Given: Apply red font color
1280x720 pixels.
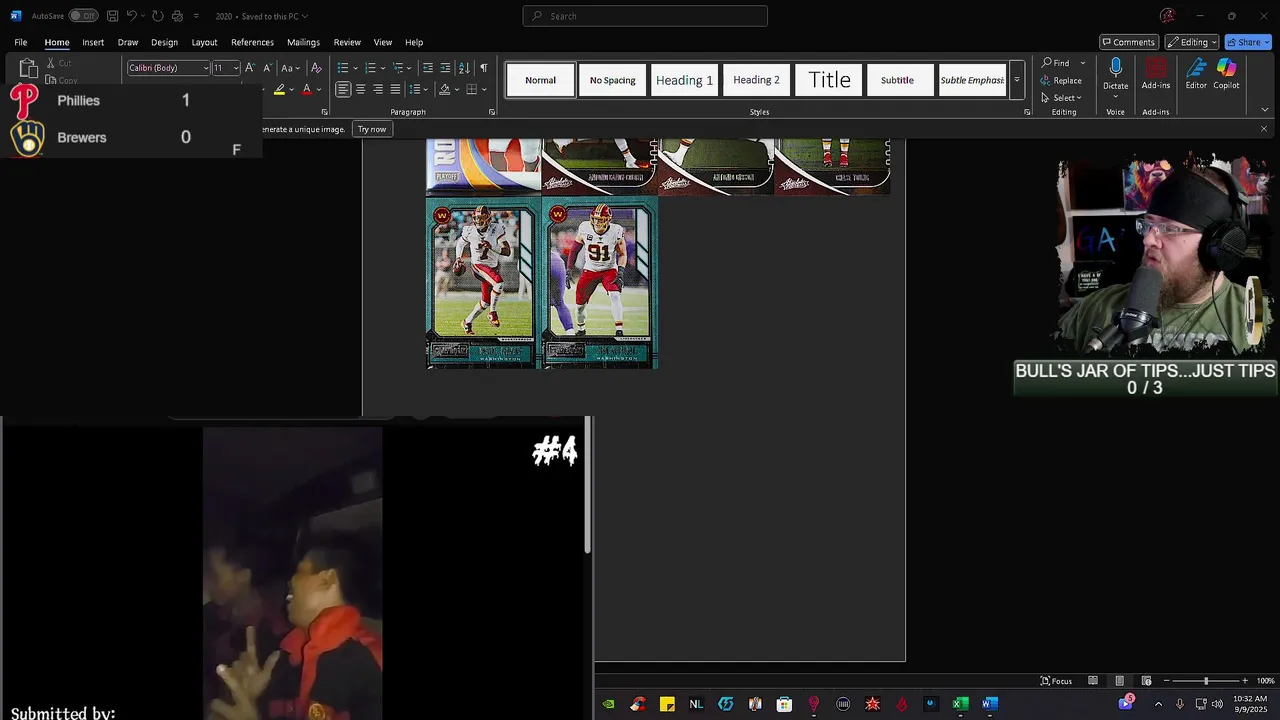Looking at the screenshot, I should click(307, 90).
